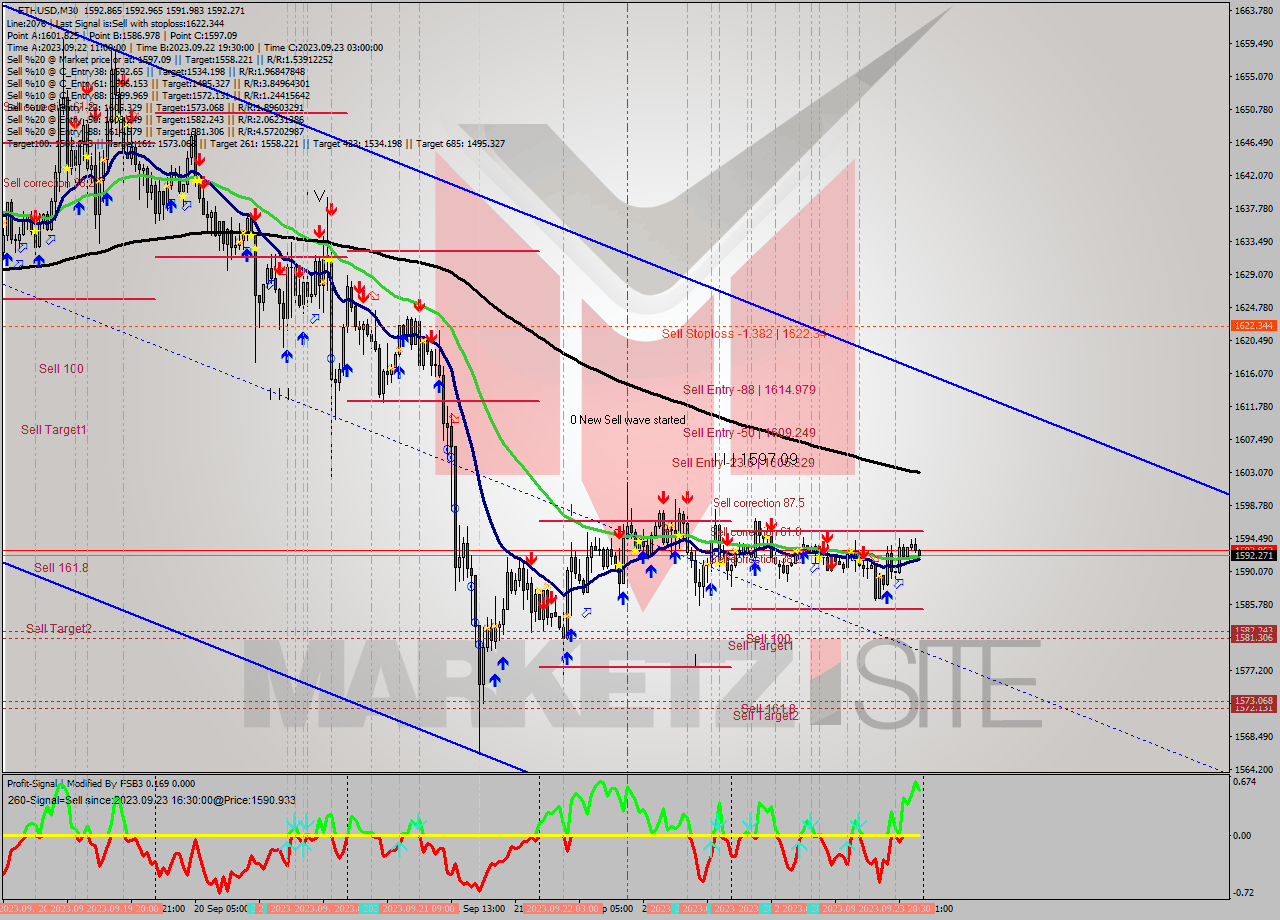Click the 1663.780 price axis label
The height and width of the screenshot is (920, 1280).
[x=1253, y=11]
